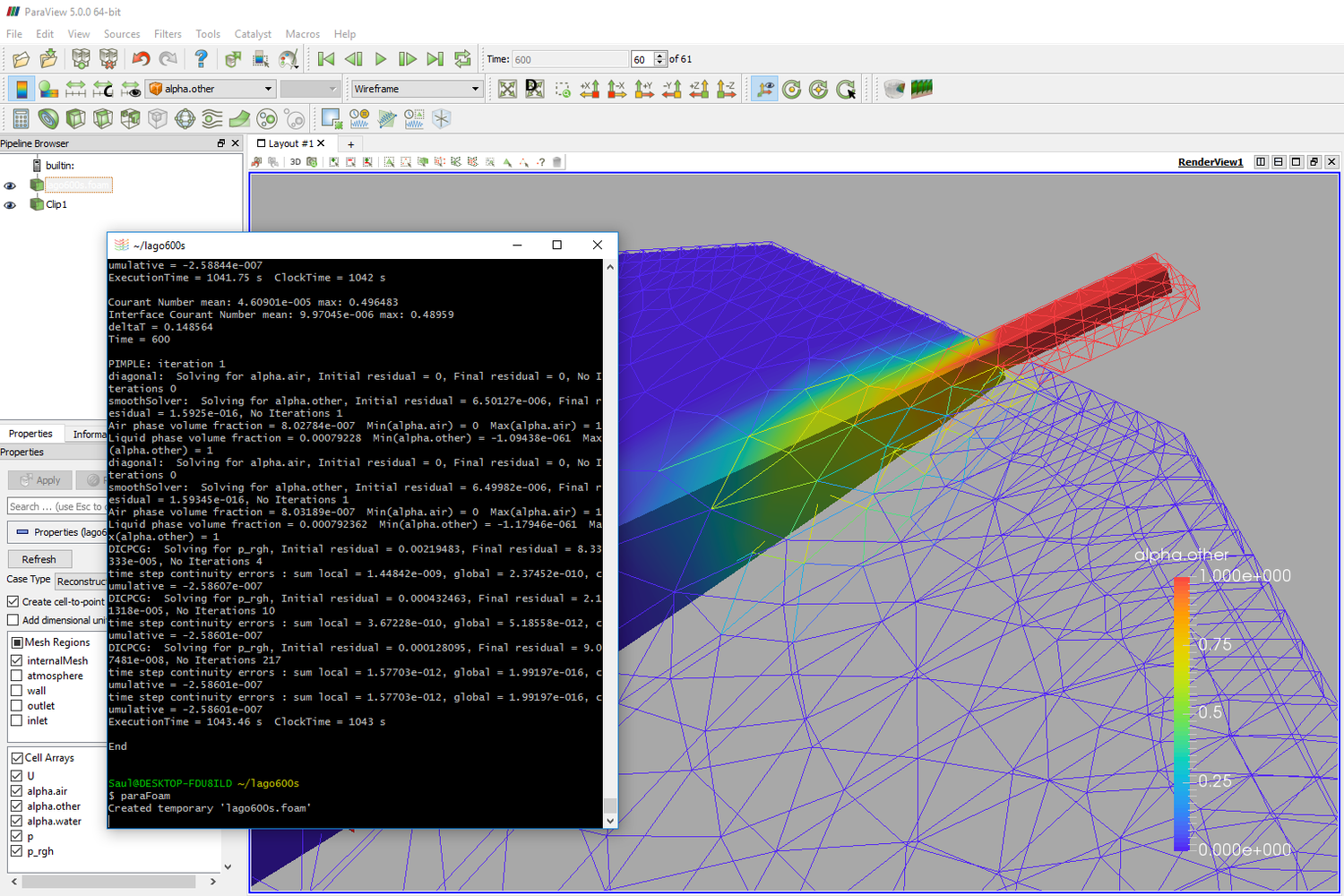Hide the Clip1 pipeline item
This screenshot has width=1344, height=896.
(x=10, y=204)
